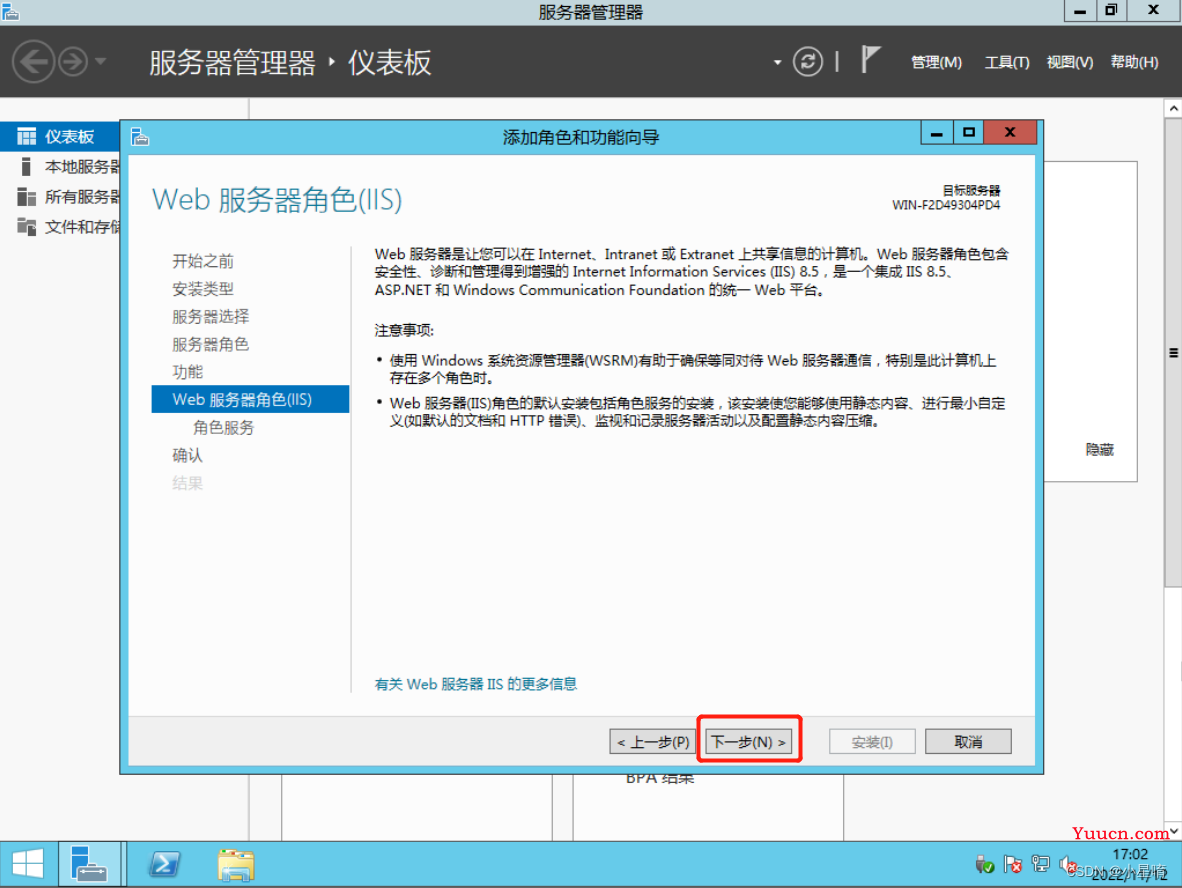Click the dashboard grid icon in sidebar

click(x=26, y=136)
